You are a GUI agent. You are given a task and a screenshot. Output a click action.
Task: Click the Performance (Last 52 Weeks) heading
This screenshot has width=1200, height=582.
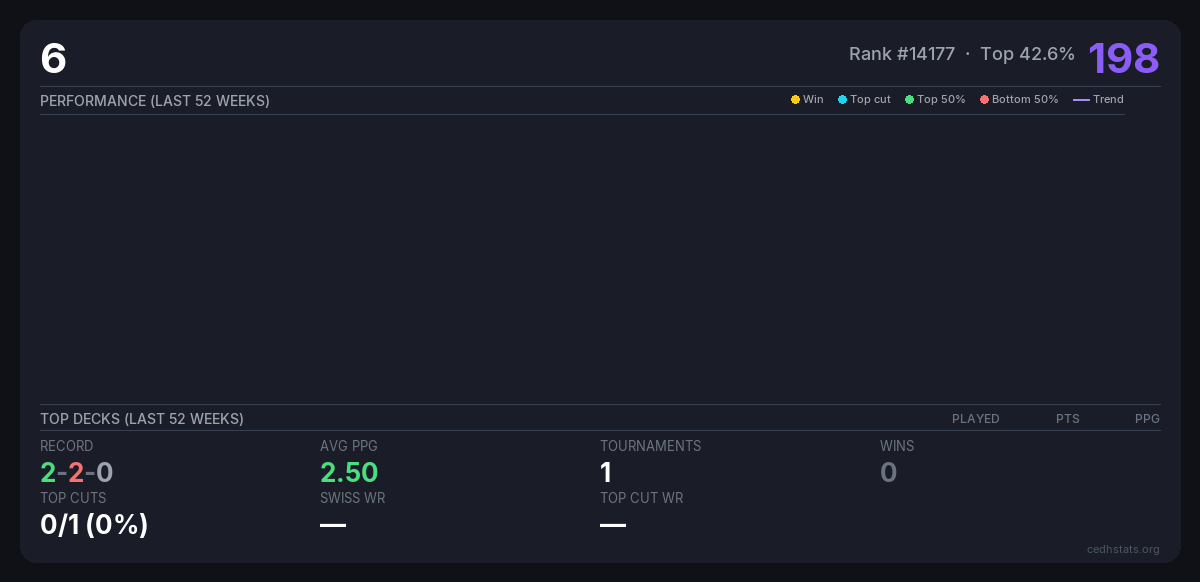(155, 101)
